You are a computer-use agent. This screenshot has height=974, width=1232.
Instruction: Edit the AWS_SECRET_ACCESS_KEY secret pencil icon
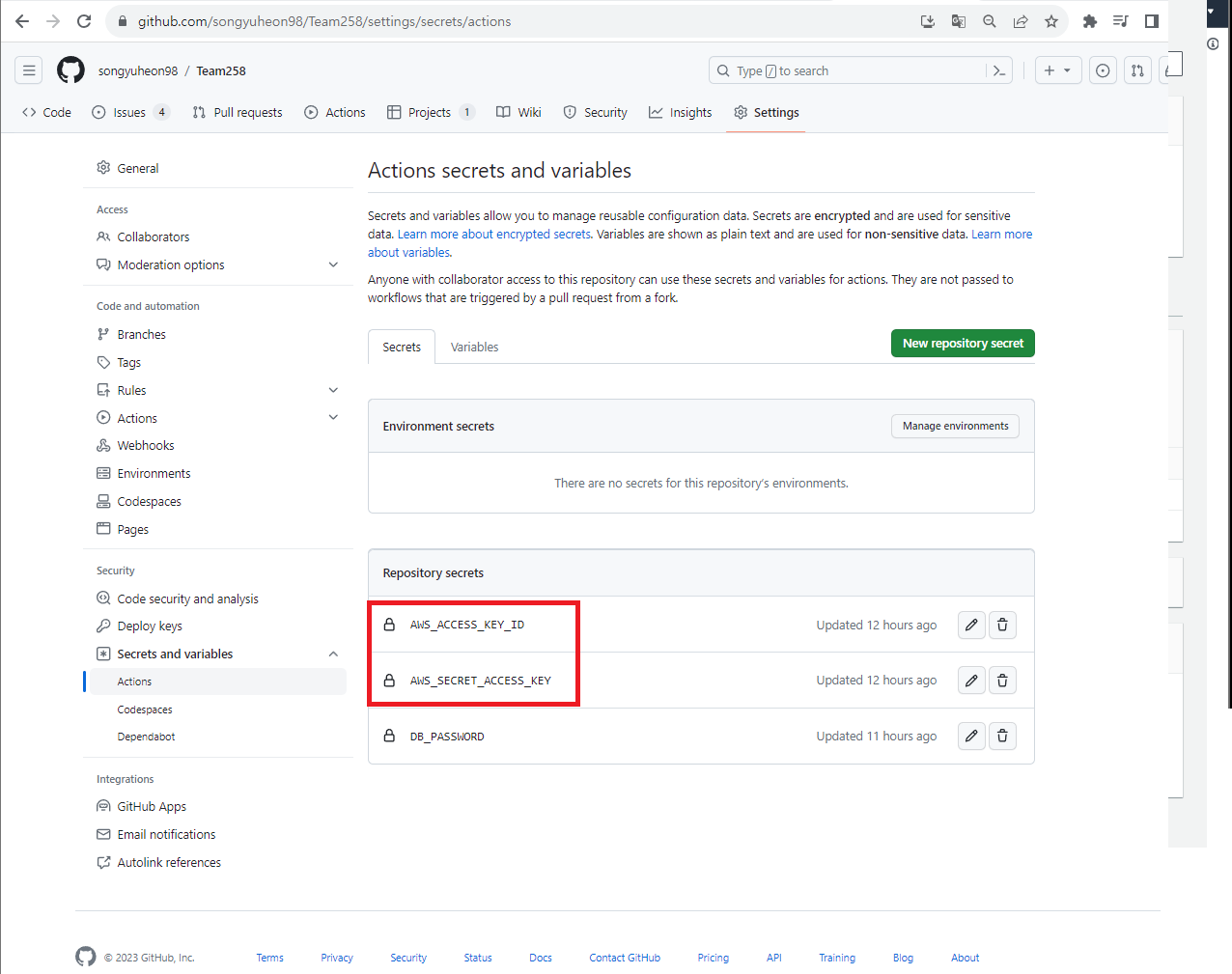tap(971, 681)
